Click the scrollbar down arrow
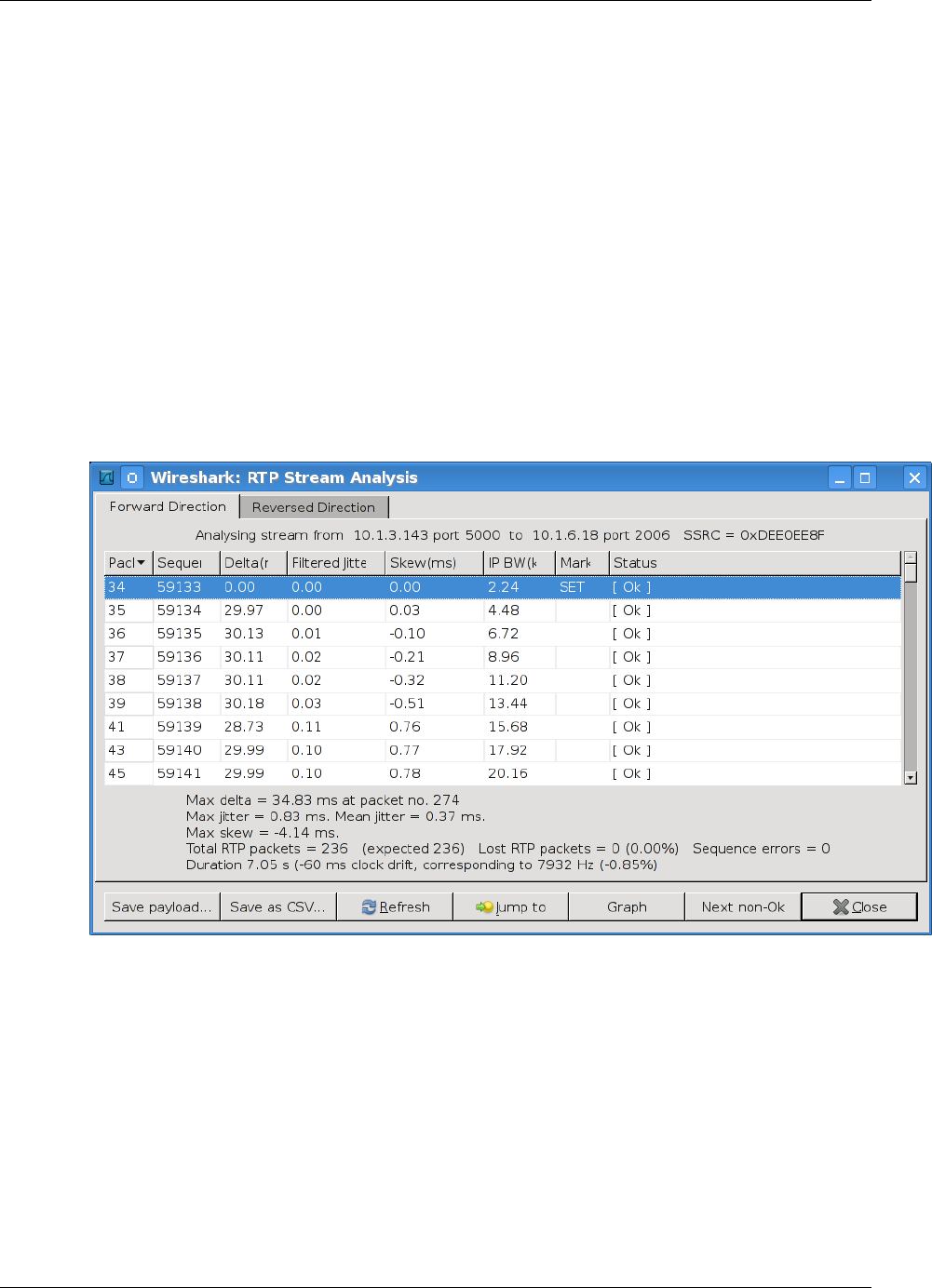 tap(911, 778)
